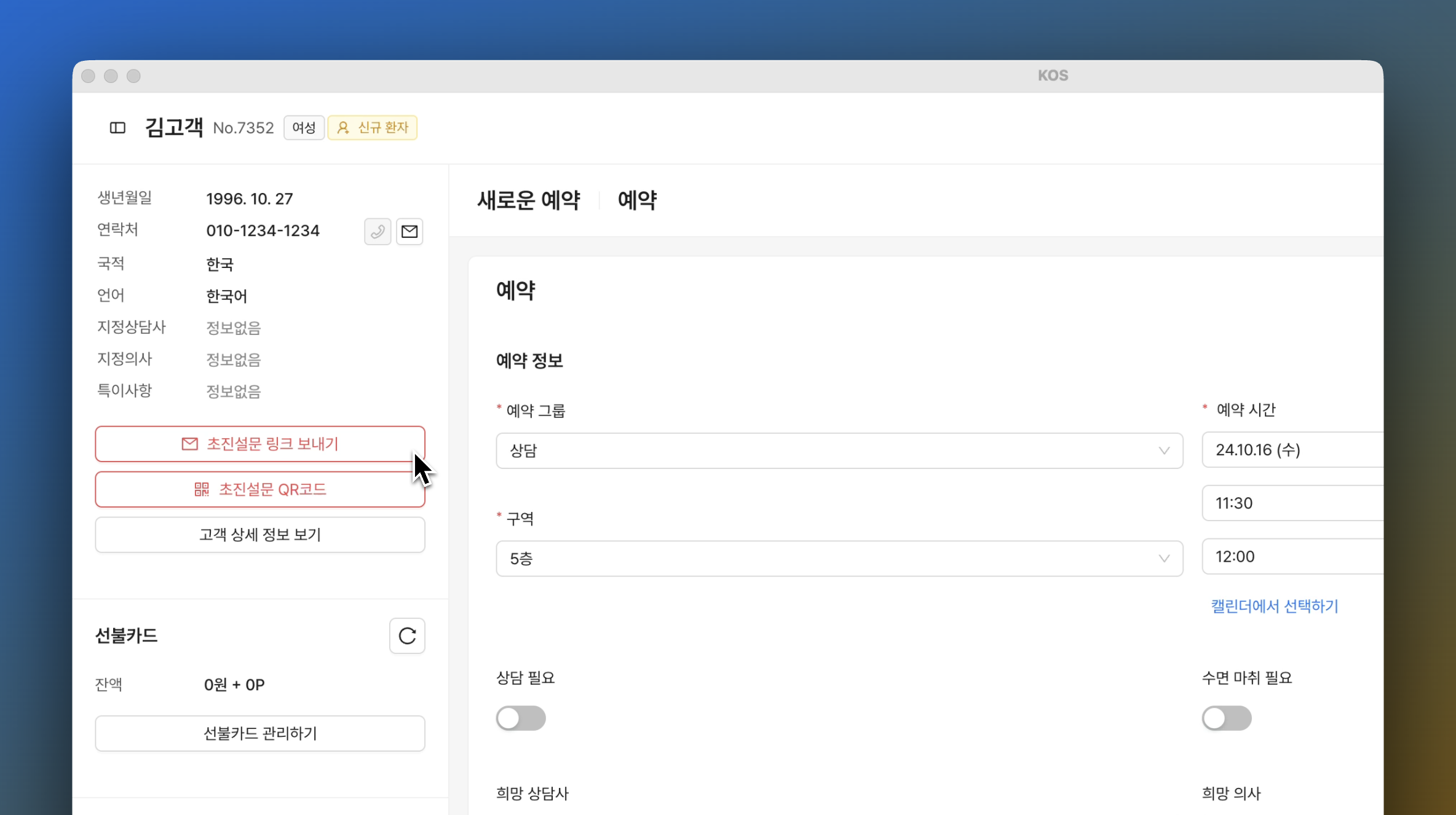Select the 새로운 예약 tab
1456x815 pixels.
[529, 200]
